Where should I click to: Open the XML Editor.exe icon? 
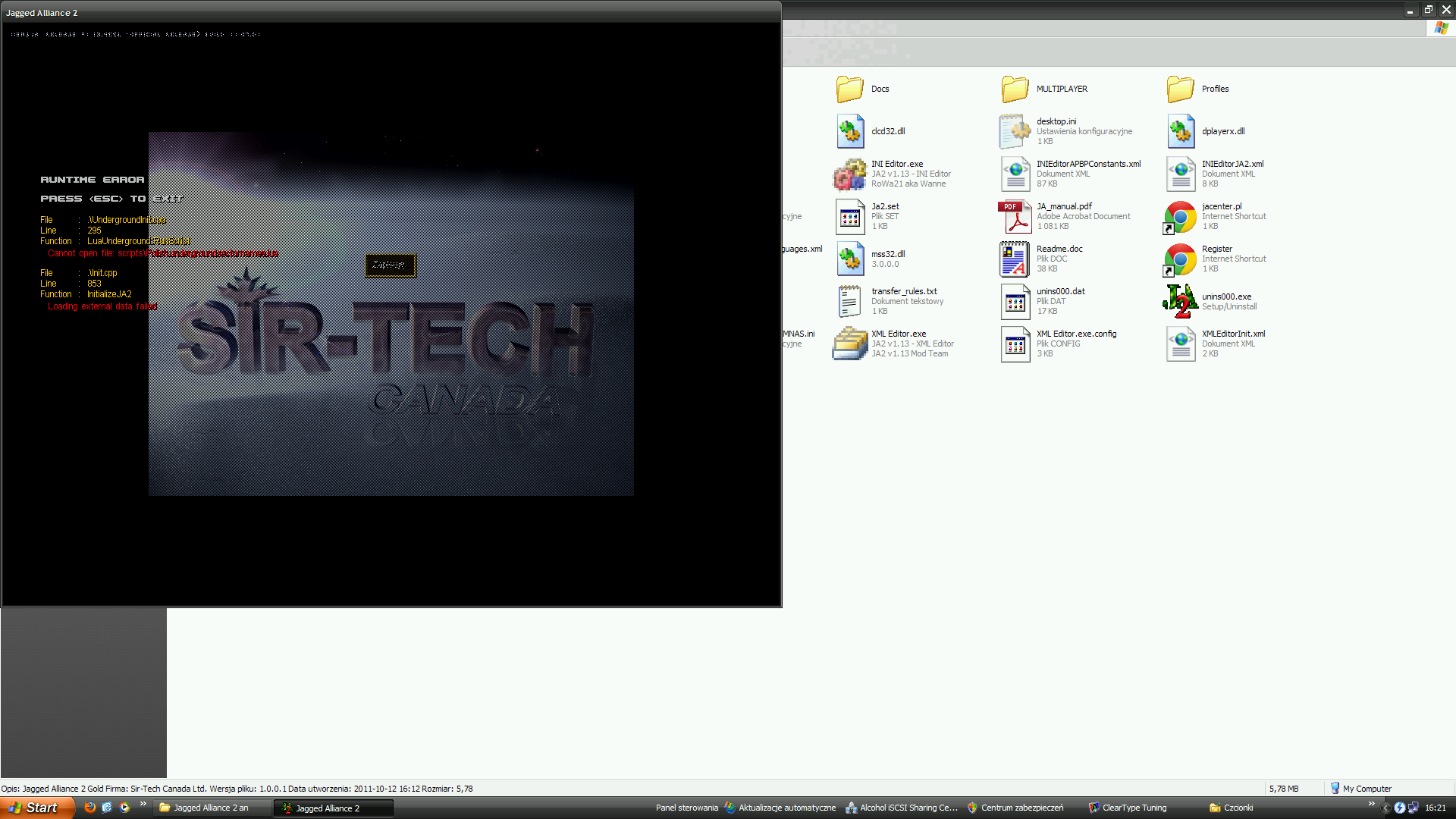(850, 344)
